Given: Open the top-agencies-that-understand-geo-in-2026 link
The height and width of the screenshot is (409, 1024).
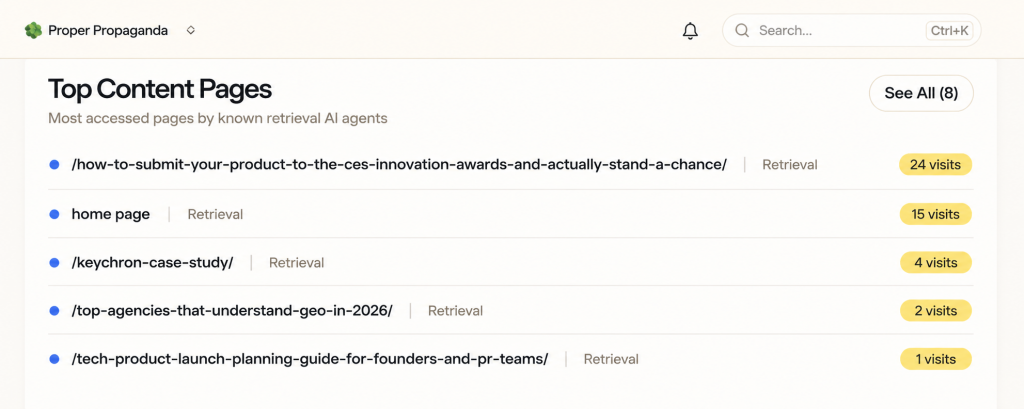Looking at the screenshot, I should point(232,311).
